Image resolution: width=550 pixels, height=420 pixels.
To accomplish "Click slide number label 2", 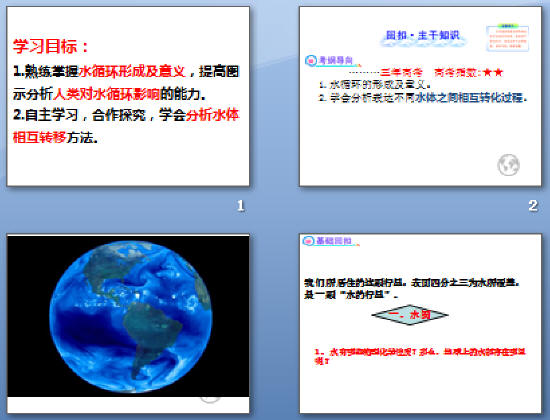I will tap(533, 205).
